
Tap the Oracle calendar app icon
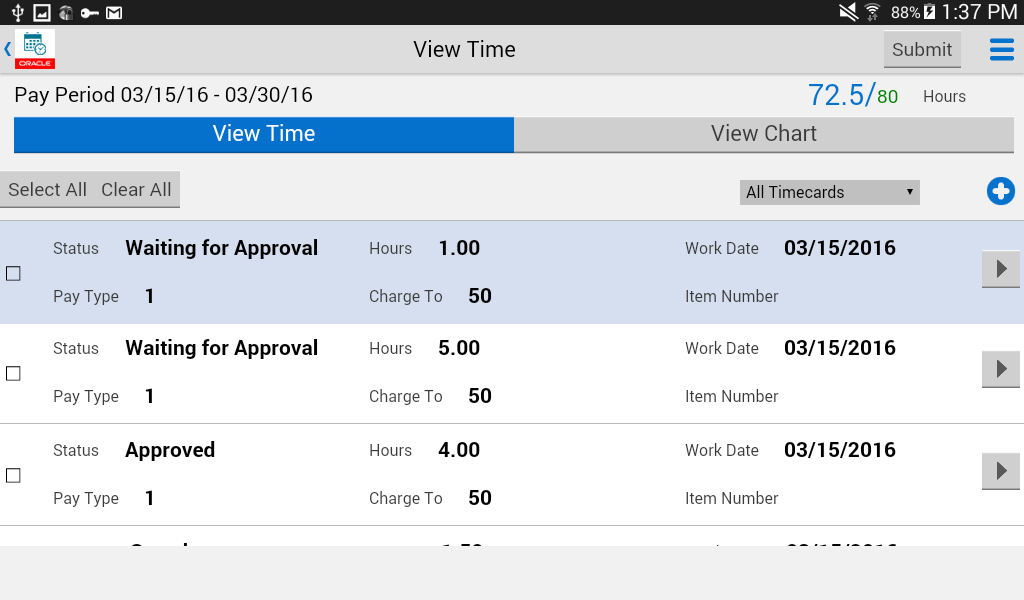point(35,49)
